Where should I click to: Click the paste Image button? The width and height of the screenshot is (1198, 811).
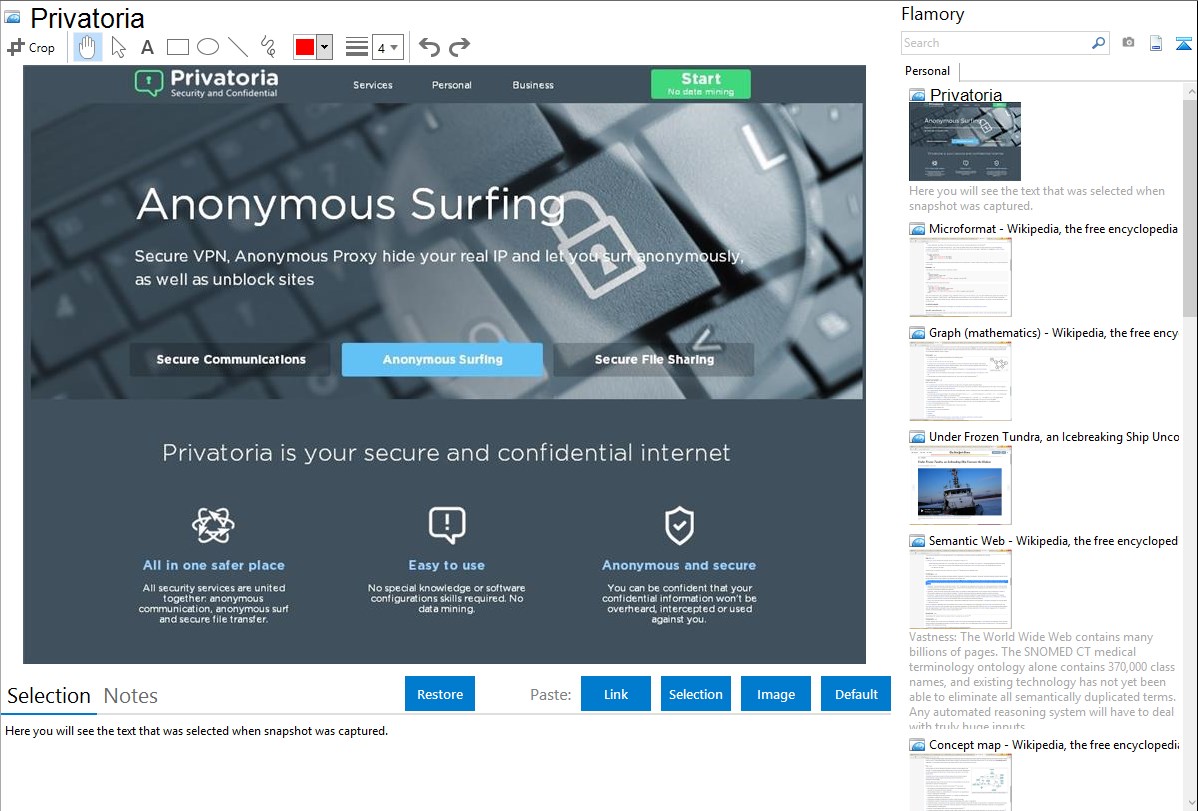click(x=775, y=694)
